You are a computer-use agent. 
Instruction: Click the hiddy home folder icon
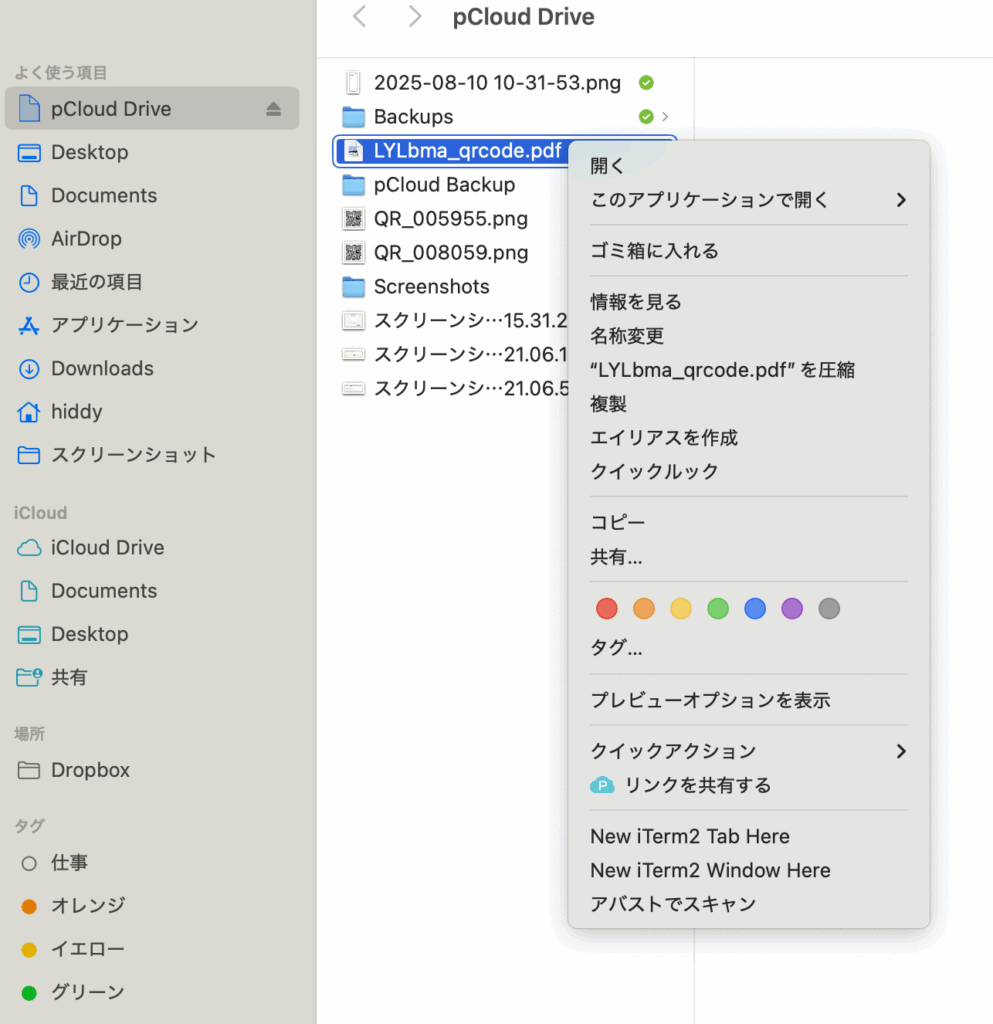30,412
